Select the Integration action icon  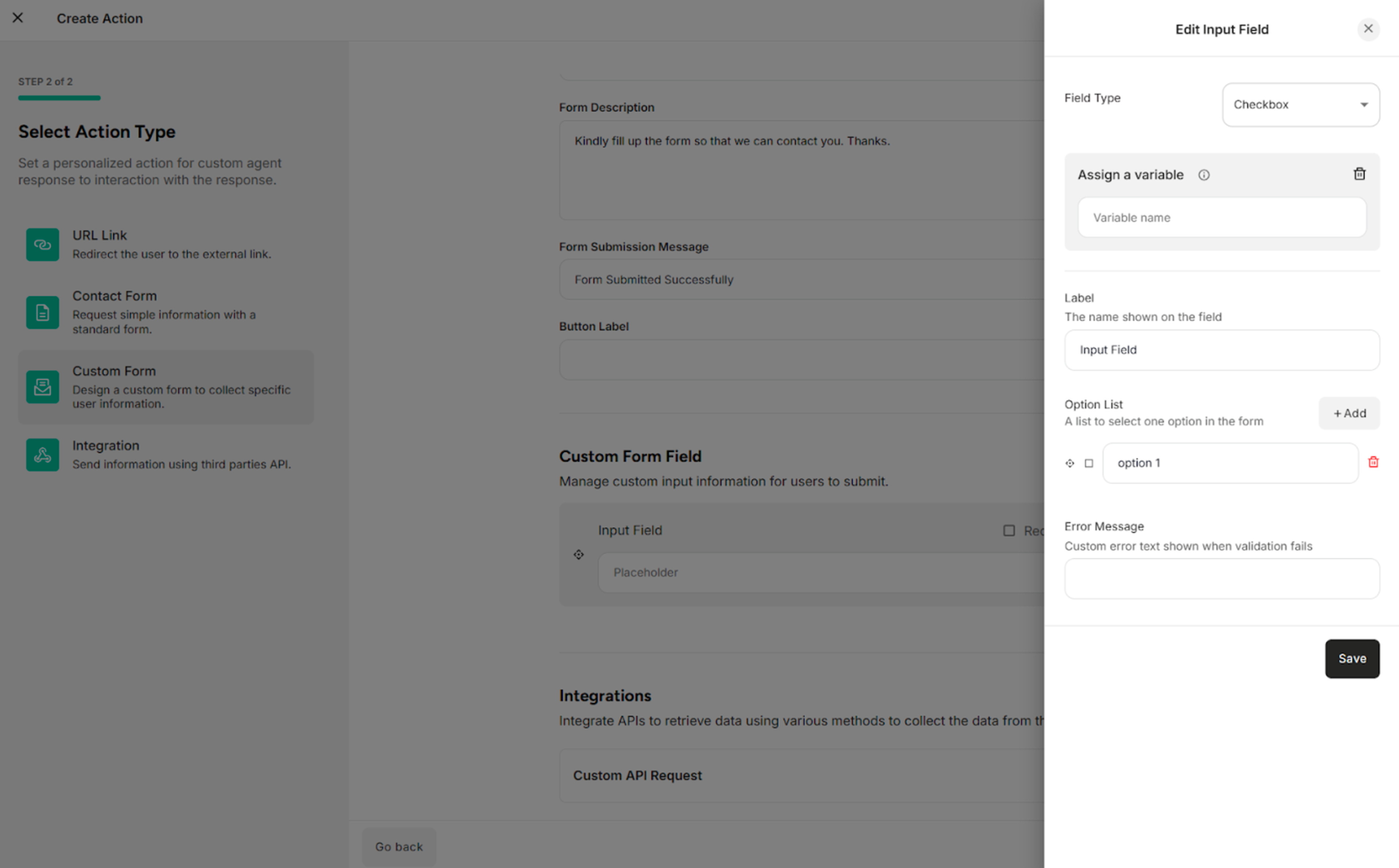(42, 454)
